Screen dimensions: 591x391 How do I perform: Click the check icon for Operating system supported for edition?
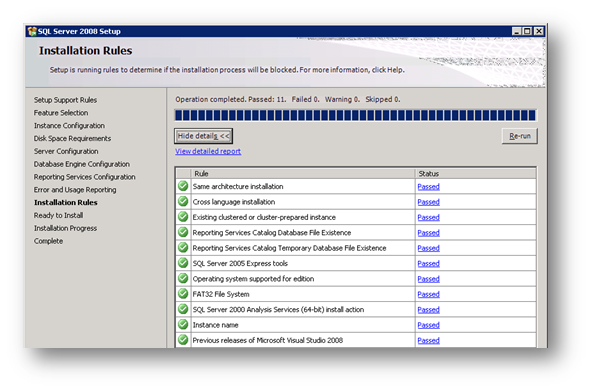point(183,279)
